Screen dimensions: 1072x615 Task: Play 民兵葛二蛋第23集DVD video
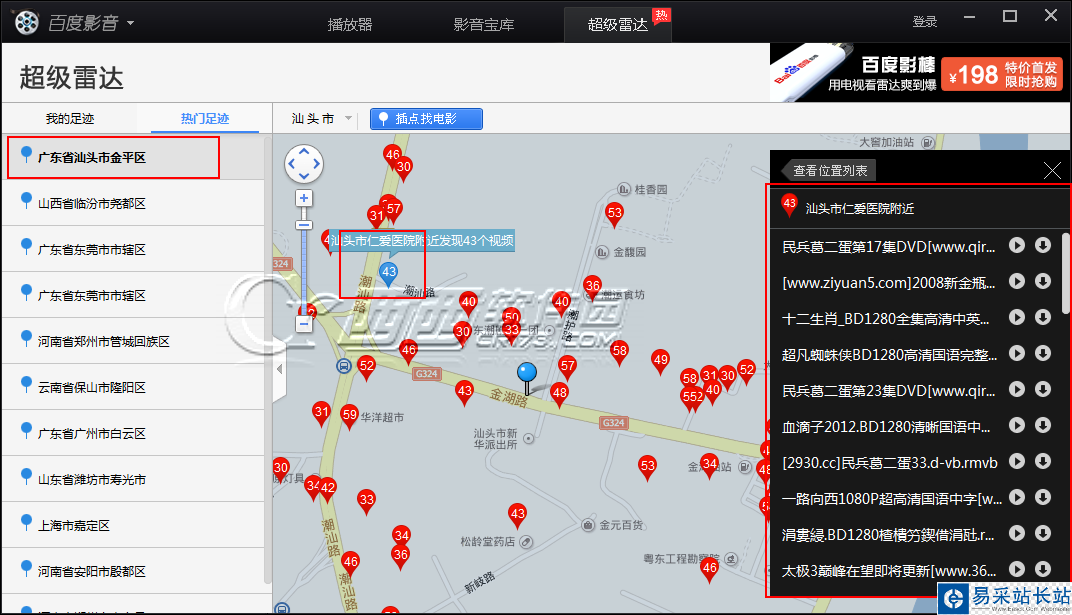coord(1017,390)
